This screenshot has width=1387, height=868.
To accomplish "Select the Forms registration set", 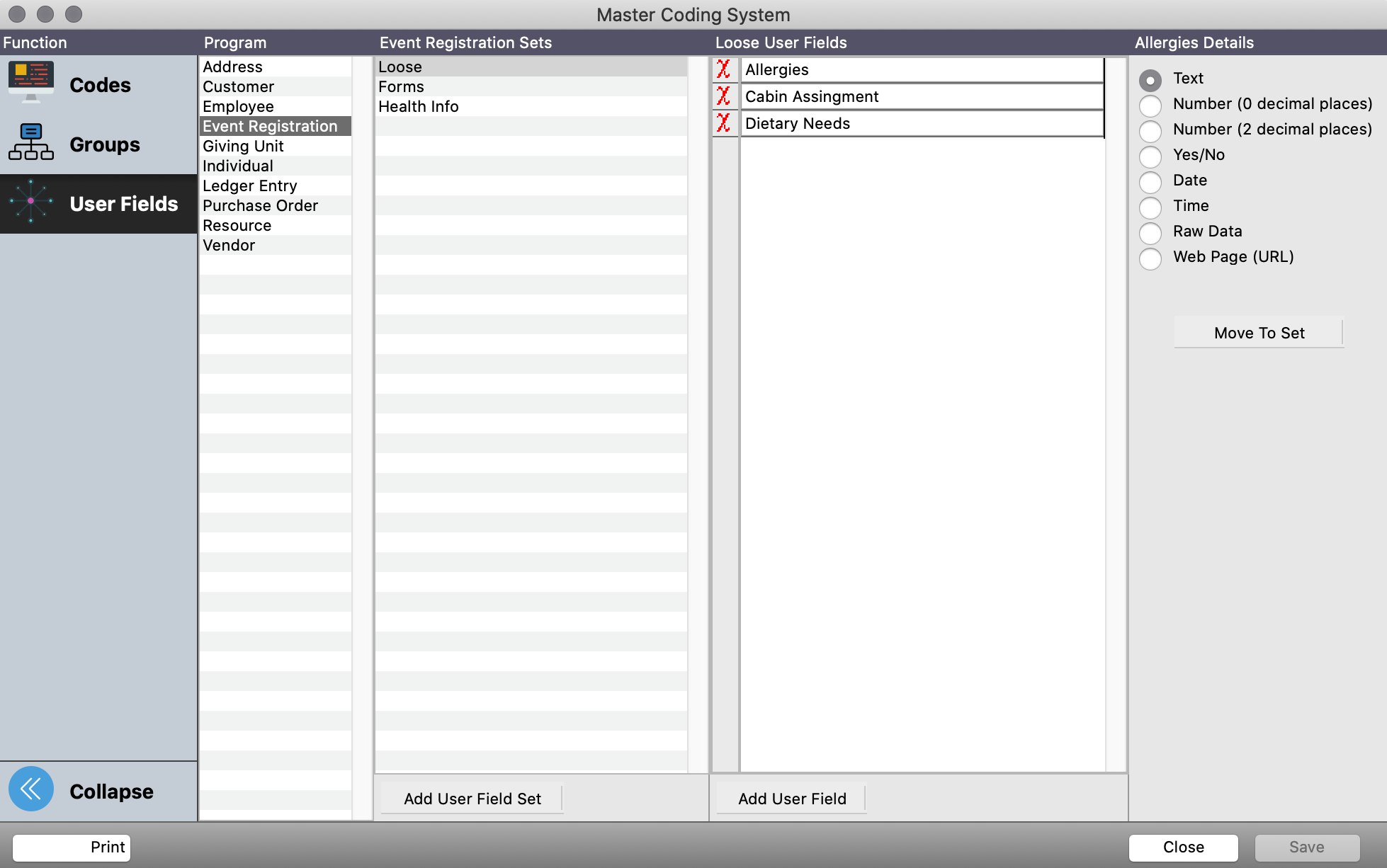I will pyautogui.click(x=401, y=87).
